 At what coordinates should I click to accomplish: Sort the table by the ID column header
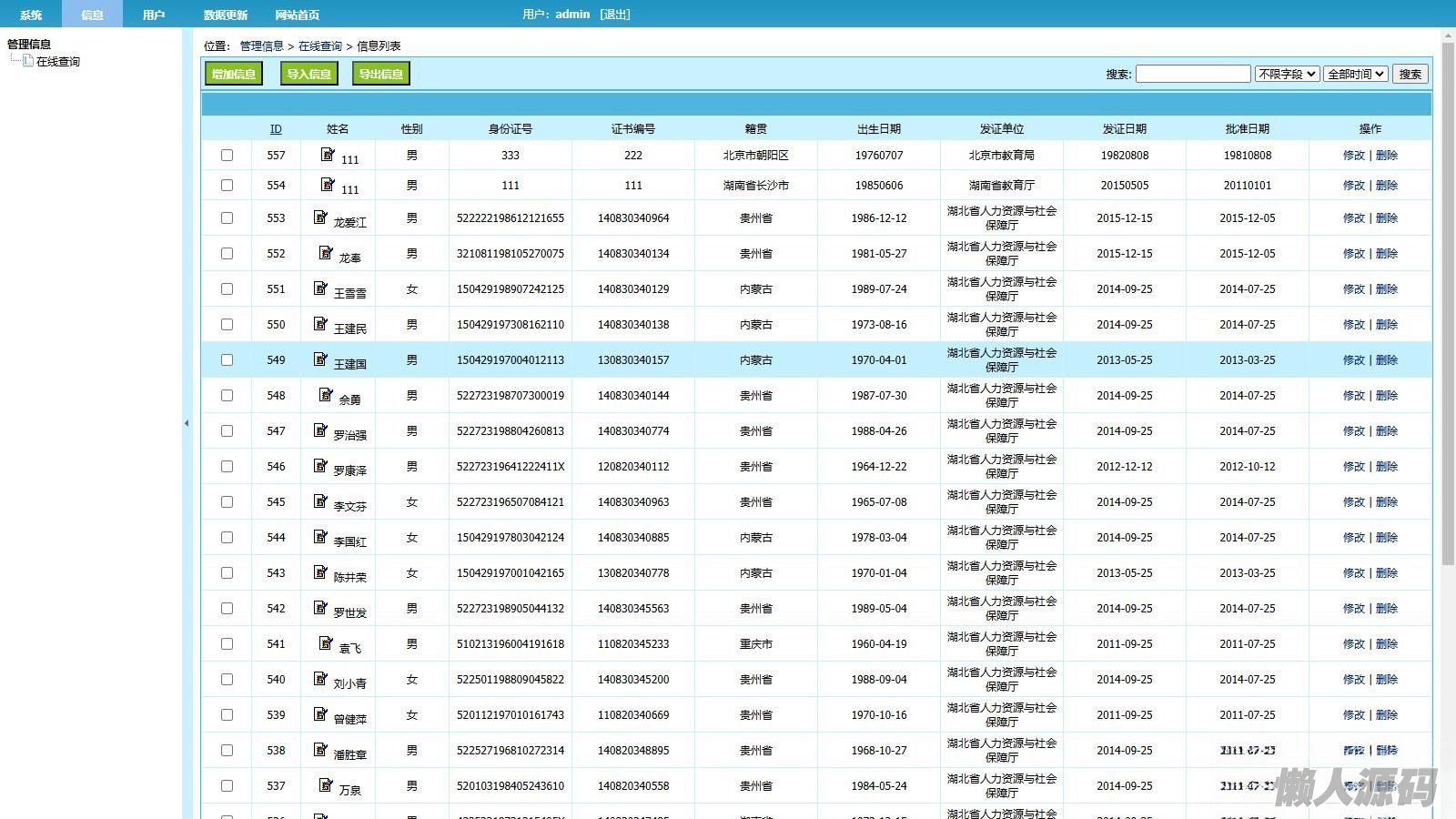coord(276,129)
